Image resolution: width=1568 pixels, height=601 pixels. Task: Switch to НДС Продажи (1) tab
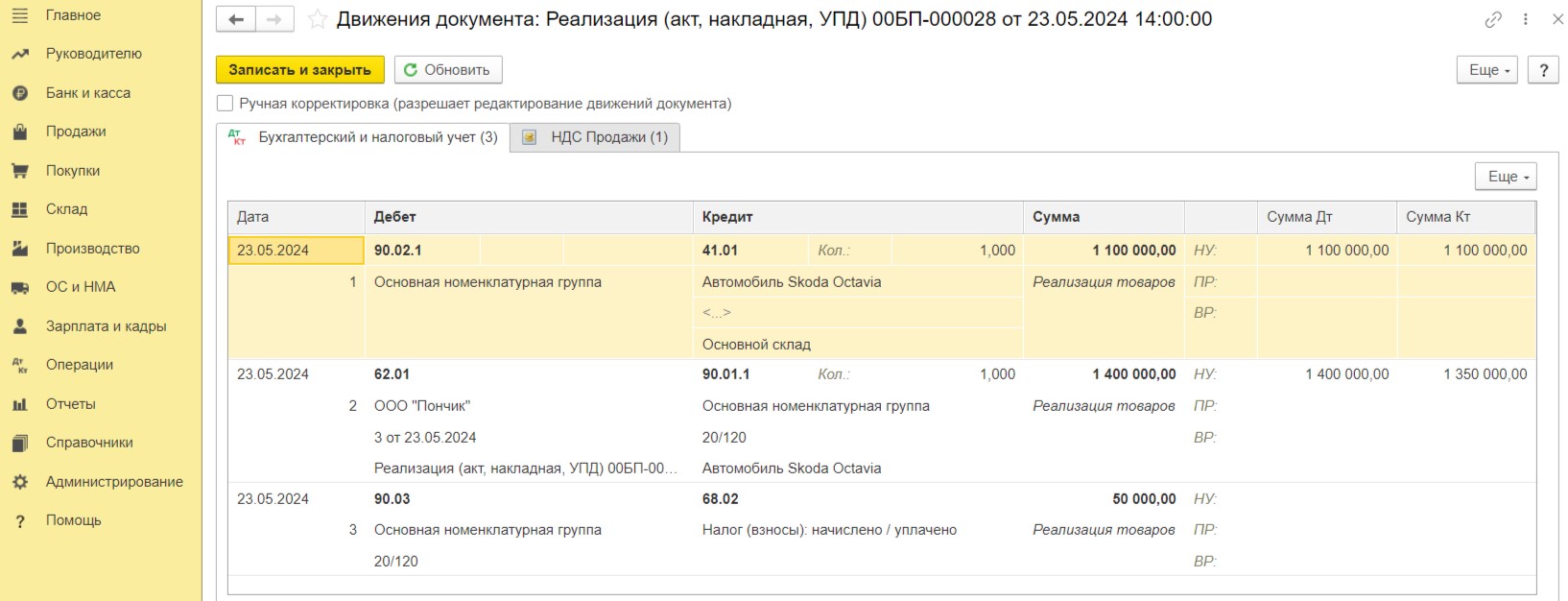pyautogui.click(x=596, y=137)
